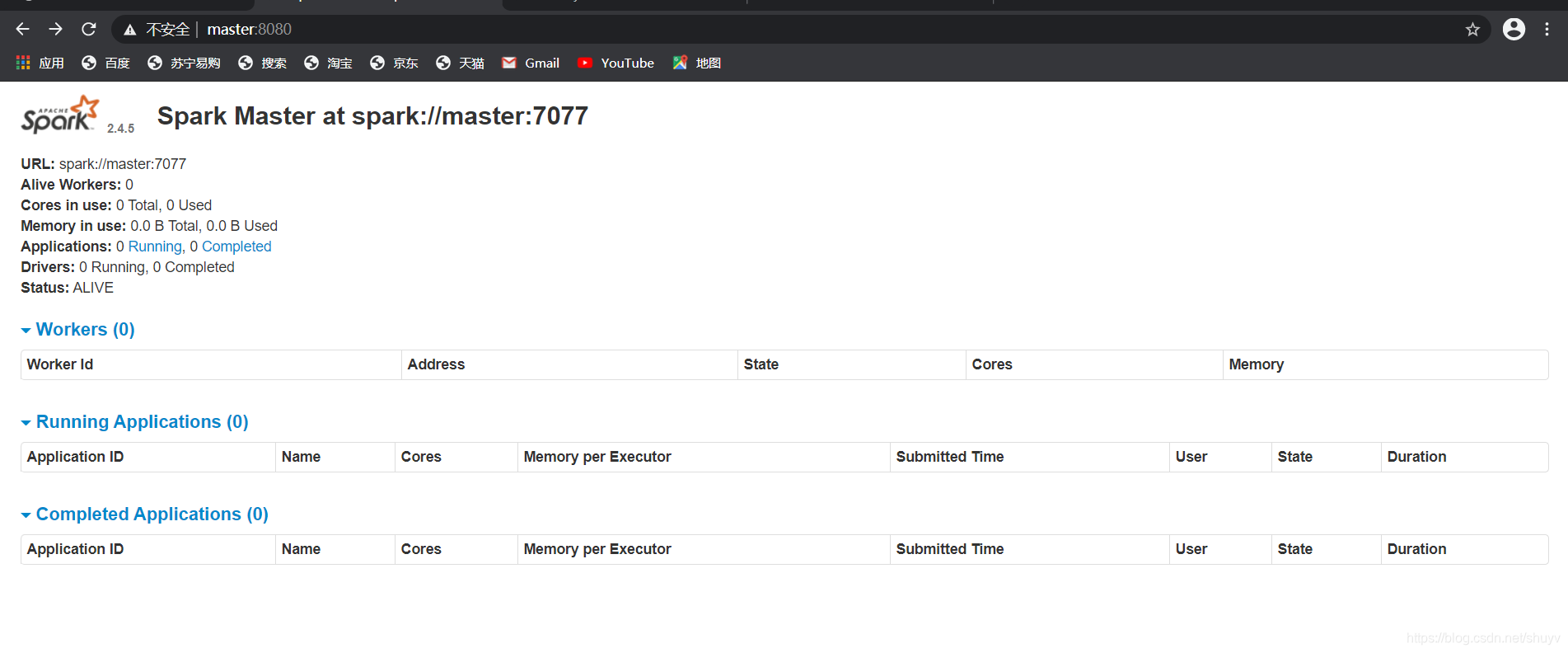Follow the Completed applications link
The height and width of the screenshot is (653, 1568).
click(x=236, y=247)
